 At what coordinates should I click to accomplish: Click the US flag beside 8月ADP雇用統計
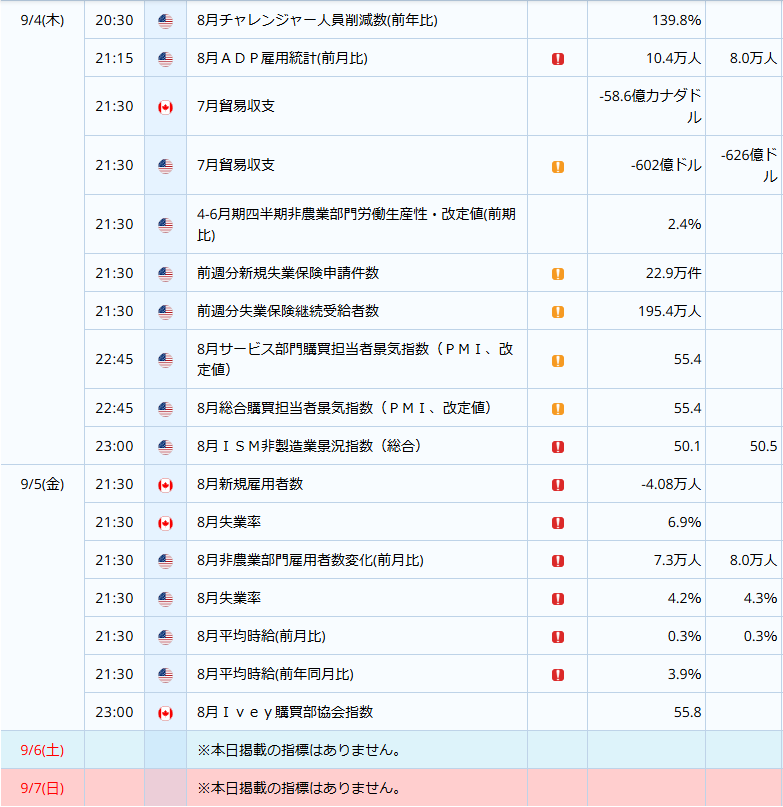point(165,59)
